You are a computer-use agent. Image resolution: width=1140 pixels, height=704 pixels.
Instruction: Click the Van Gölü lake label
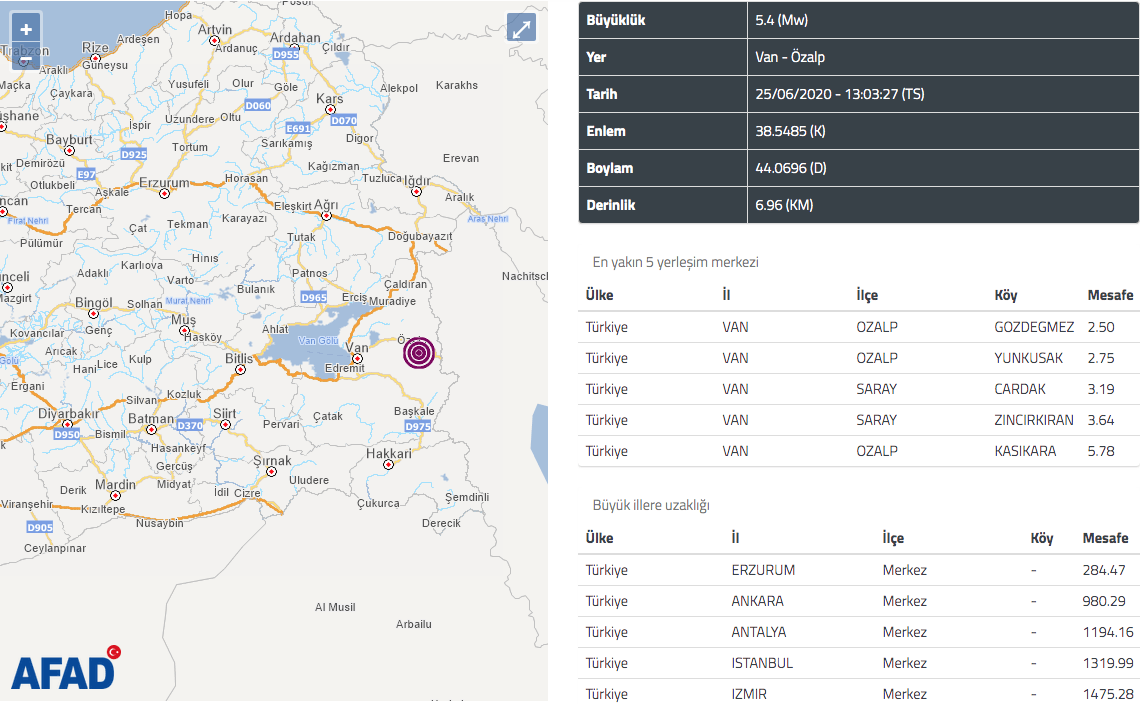point(318,340)
